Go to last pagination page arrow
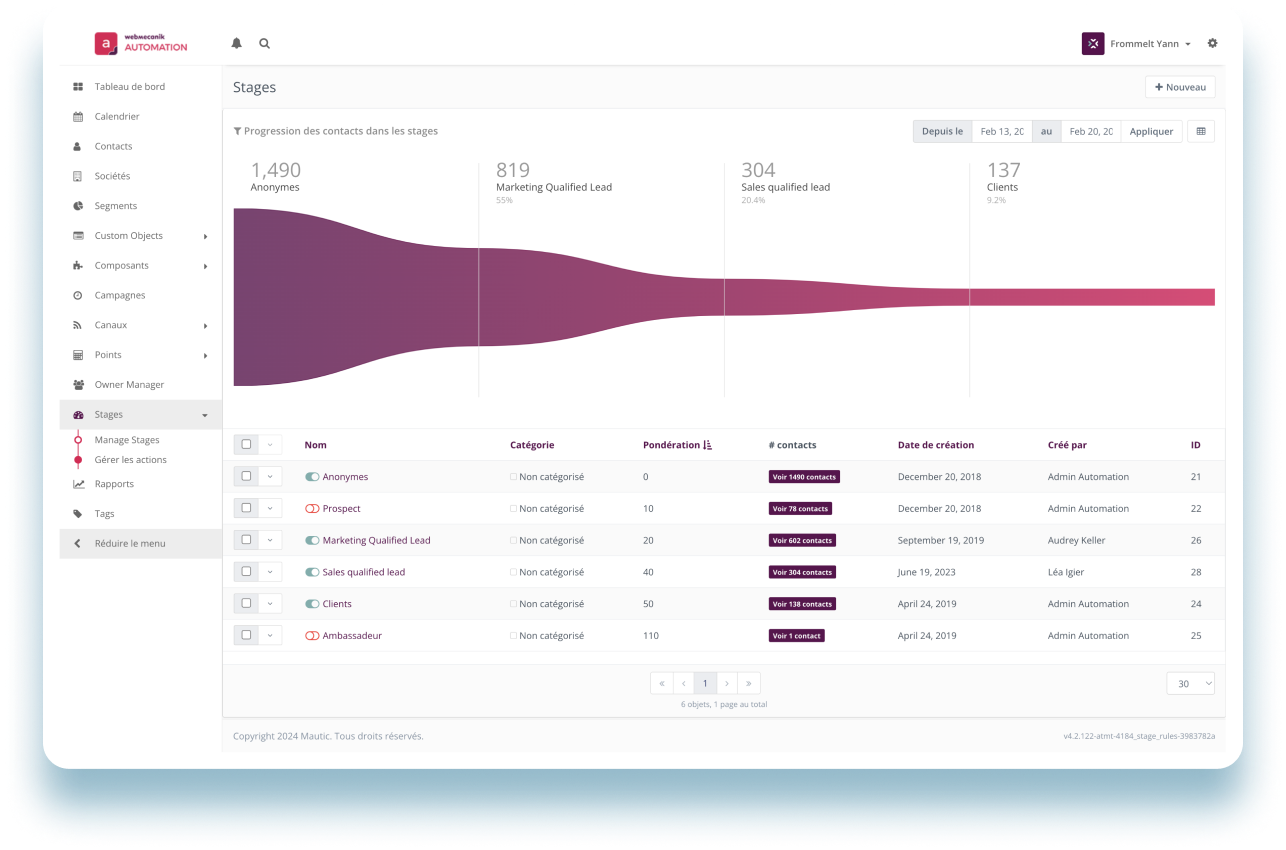Viewport: 1286px width, 850px height. [749, 684]
